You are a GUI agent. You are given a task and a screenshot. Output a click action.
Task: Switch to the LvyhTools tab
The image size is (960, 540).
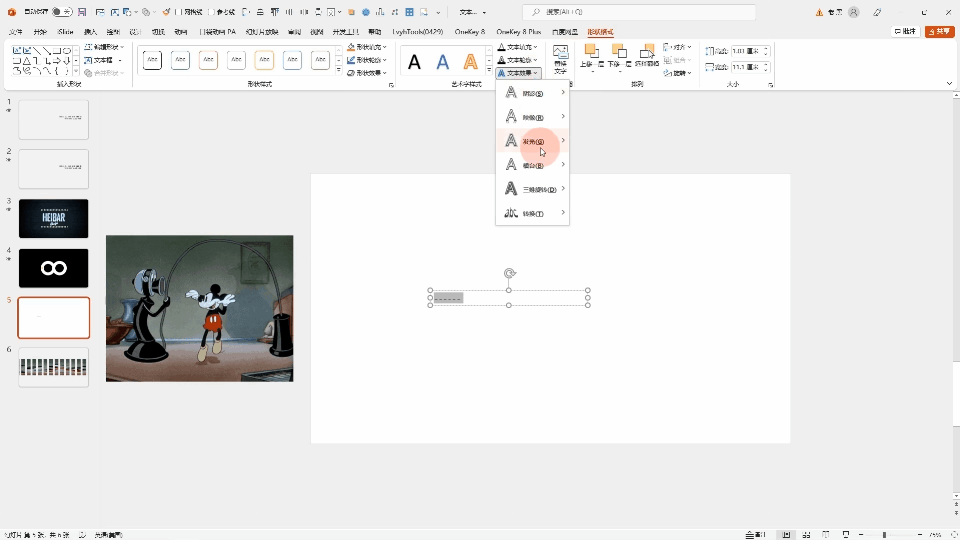[418, 32]
